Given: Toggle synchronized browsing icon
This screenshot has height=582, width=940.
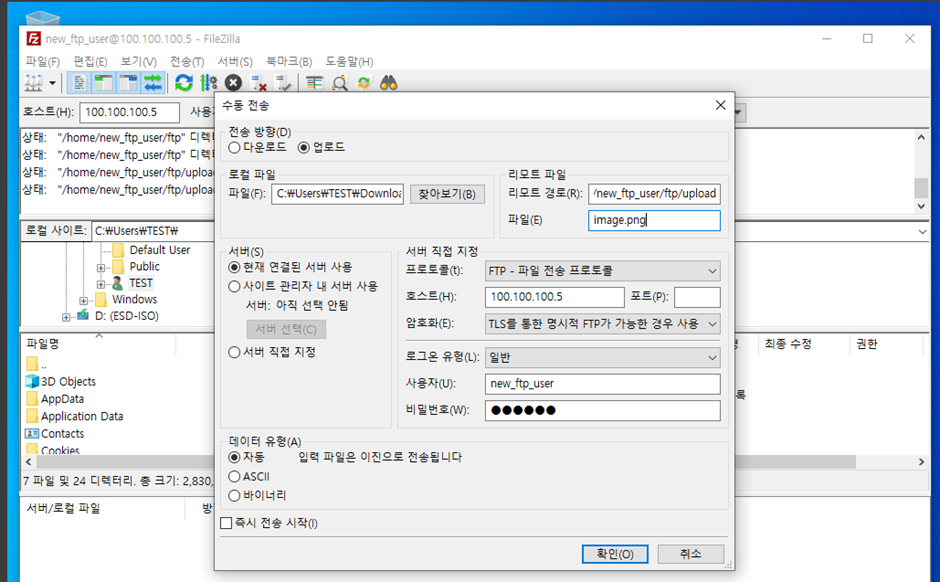Looking at the screenshot, I should tap(364, 83).
